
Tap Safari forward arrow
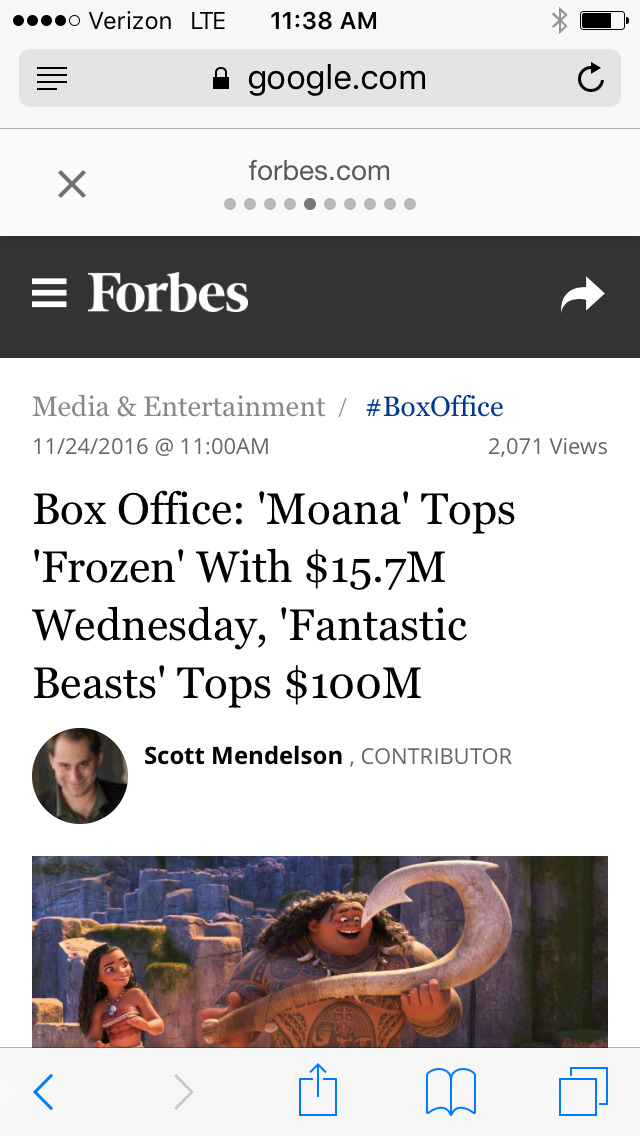coord(183,1092)
